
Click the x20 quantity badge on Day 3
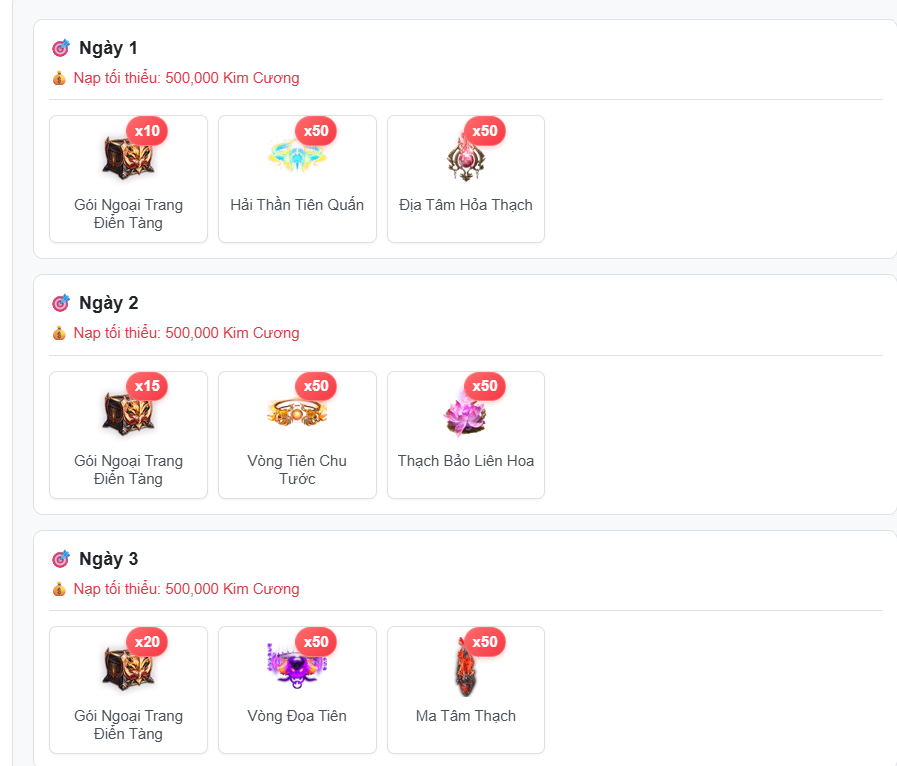pos(147,642)
